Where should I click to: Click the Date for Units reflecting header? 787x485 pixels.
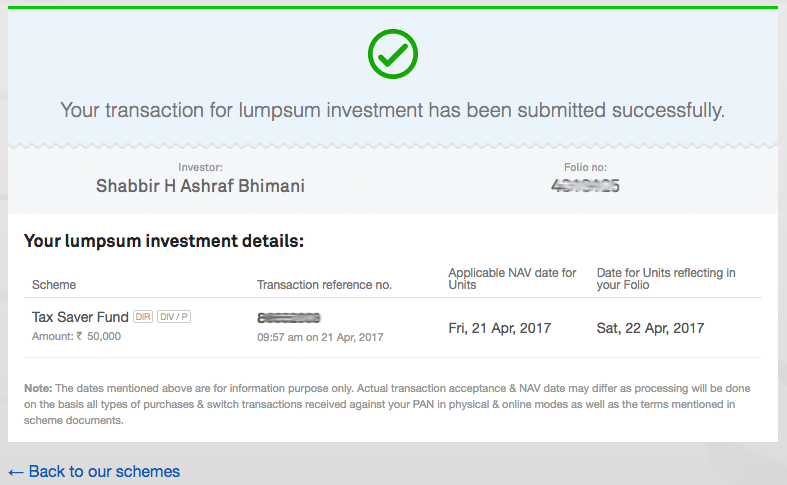click(666, 279)
